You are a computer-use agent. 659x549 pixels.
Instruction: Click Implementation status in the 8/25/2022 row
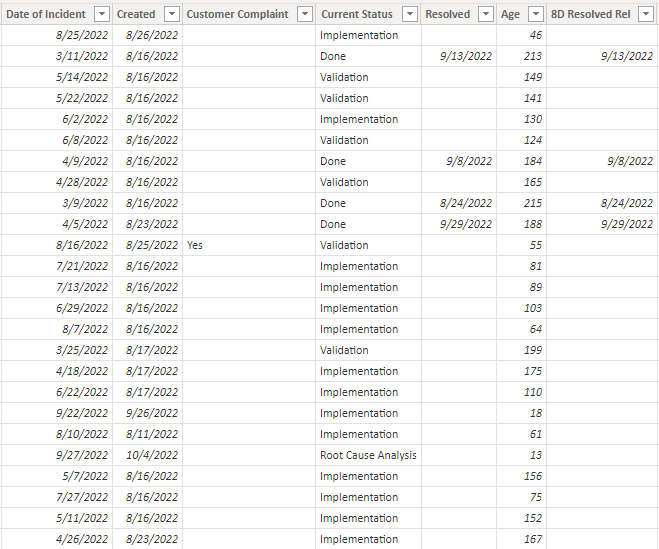(368, 35)
